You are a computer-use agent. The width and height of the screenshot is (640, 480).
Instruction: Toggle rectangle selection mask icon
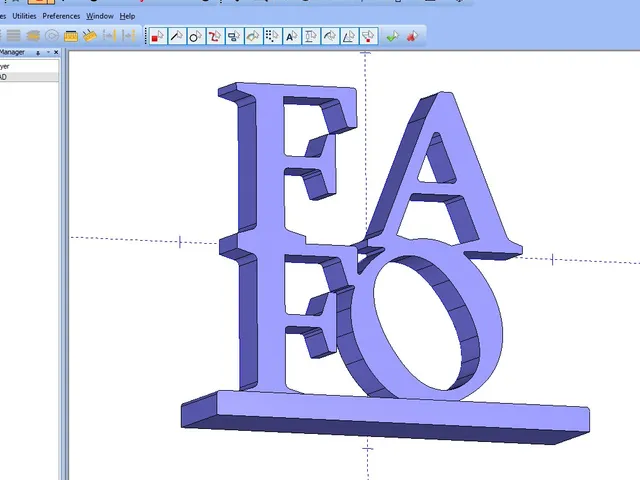click(234, 36)
